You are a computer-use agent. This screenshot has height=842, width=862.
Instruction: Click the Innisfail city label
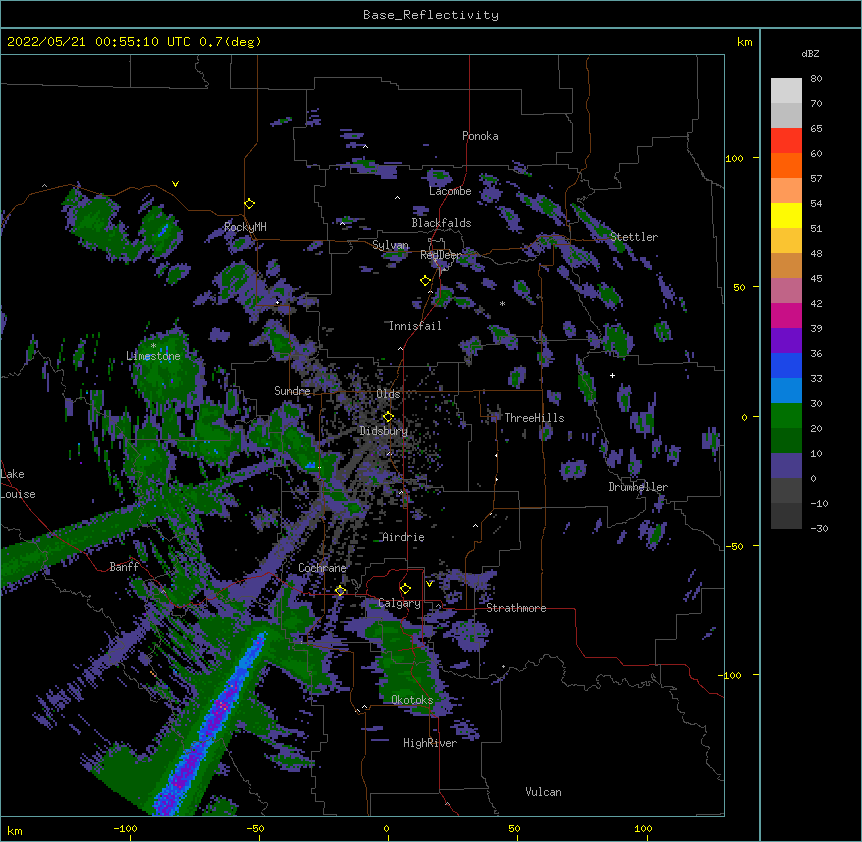[415, 326]
